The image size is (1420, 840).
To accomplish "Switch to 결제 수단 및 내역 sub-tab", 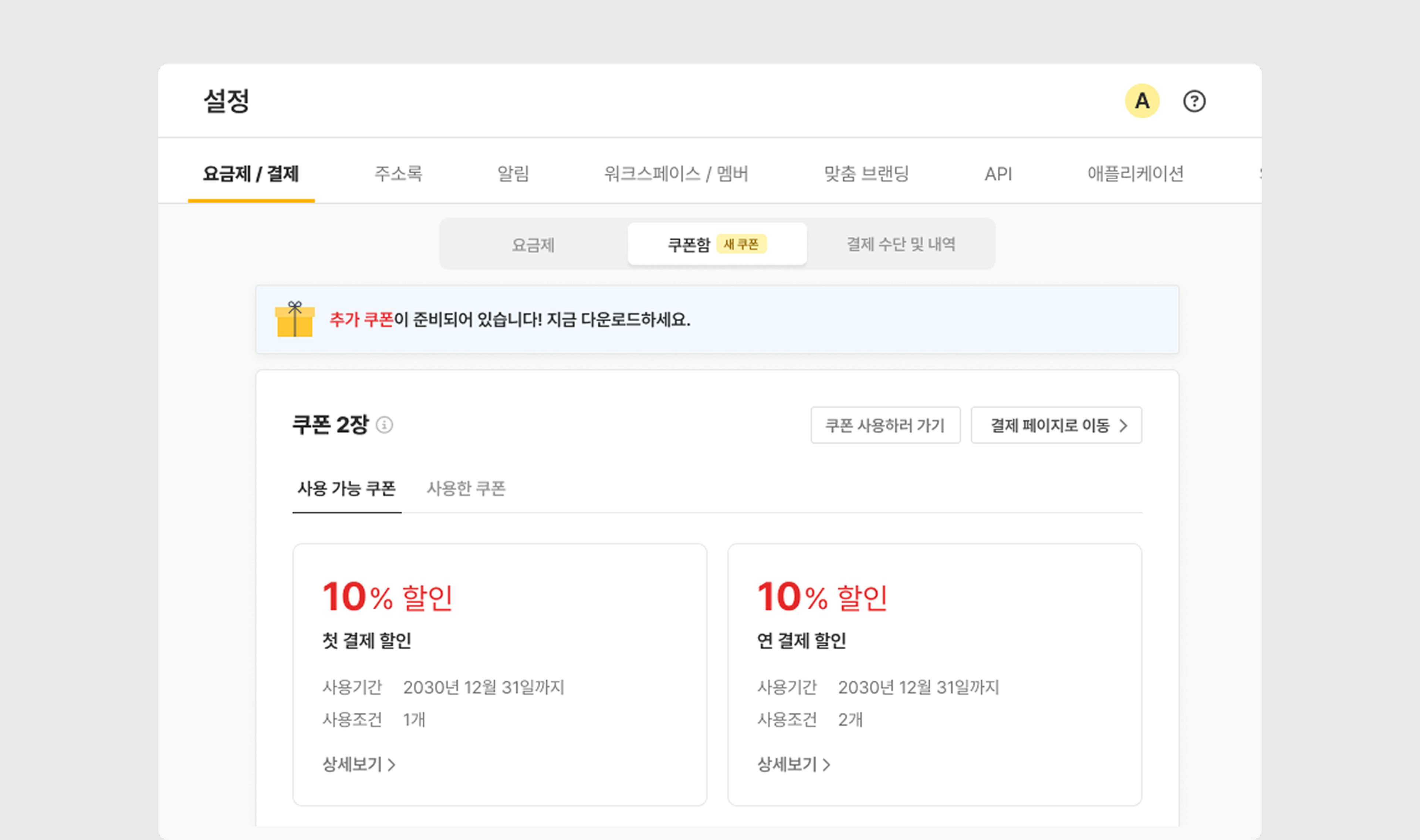I will click(x=900, y=244).
